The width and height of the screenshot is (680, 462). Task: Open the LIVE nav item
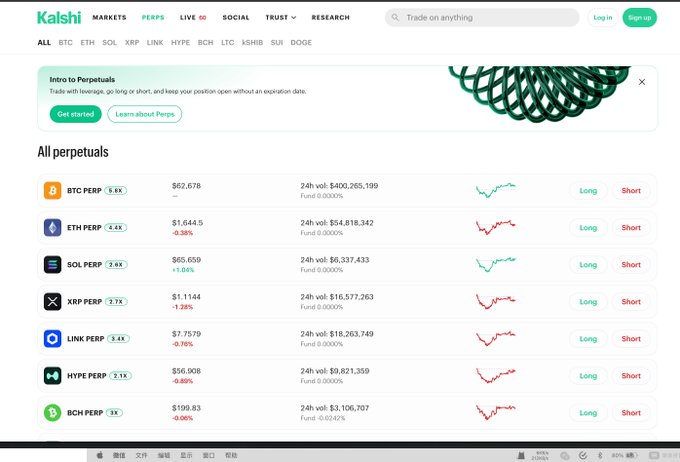click(193, 17)
